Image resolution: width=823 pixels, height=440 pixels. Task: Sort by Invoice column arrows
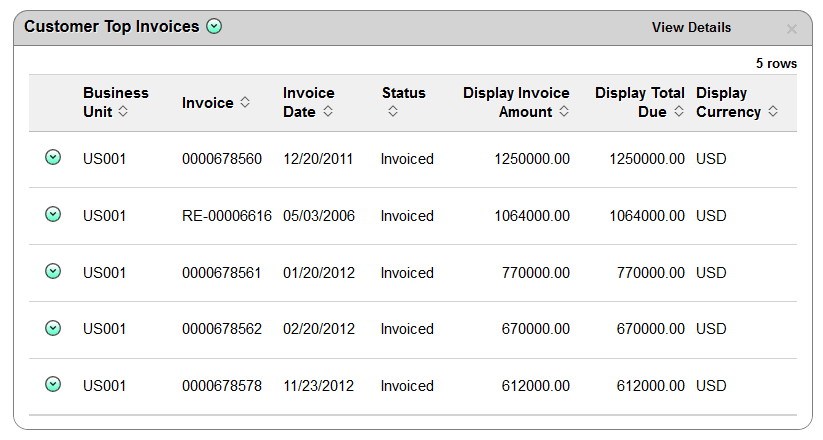coord(245,102)
